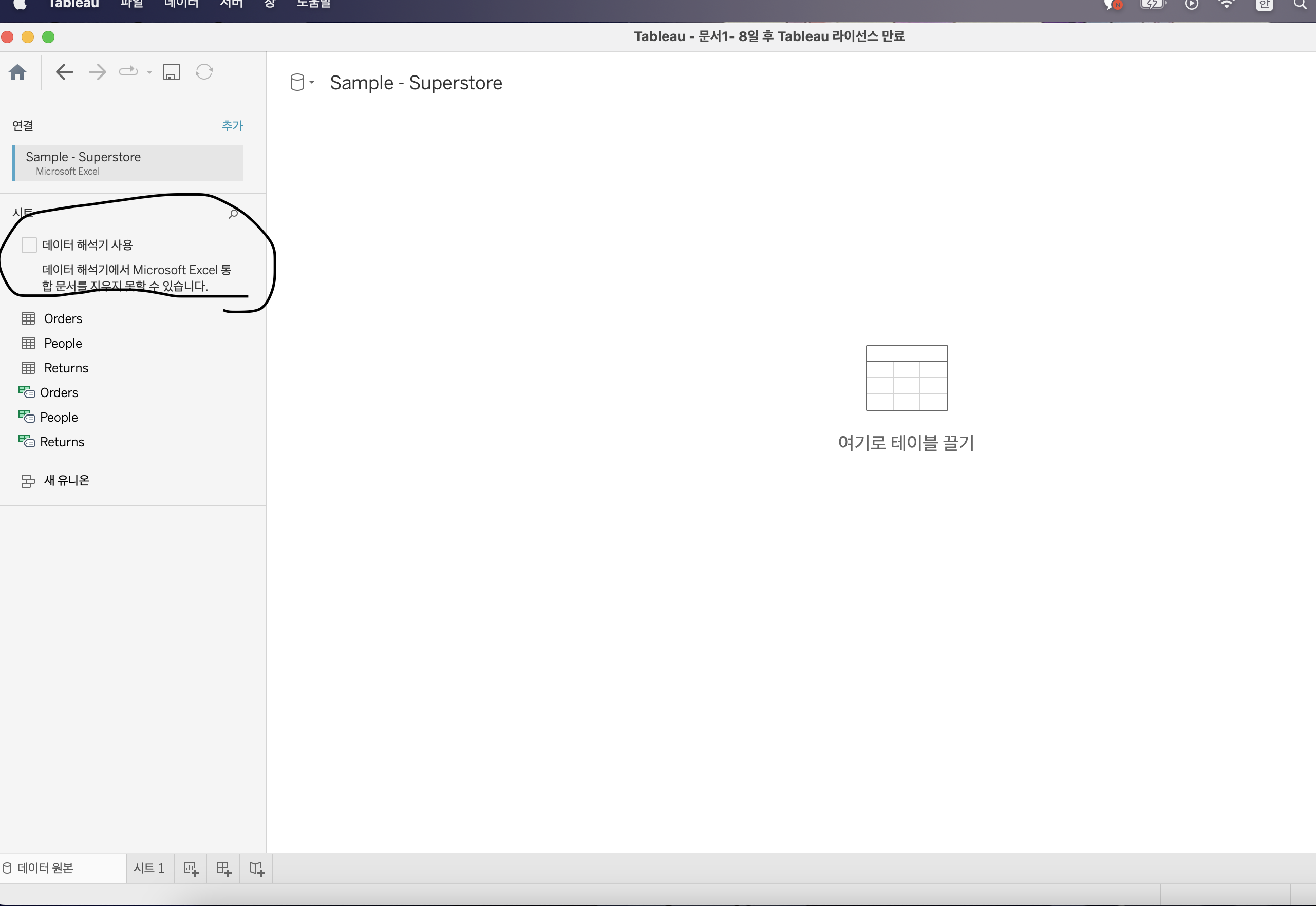Open the small dropdown arrow left of the save icon
The height and width of the screenshot is (906, 1316).
click(x=149, y=72)
